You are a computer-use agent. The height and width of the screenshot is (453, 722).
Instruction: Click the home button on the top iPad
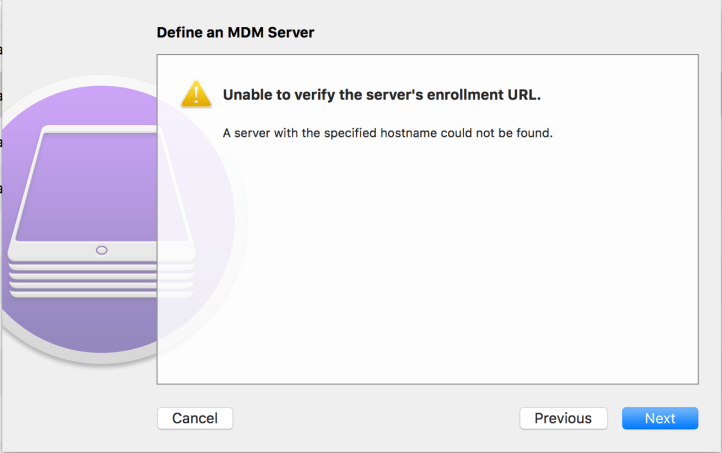point(101,250)
